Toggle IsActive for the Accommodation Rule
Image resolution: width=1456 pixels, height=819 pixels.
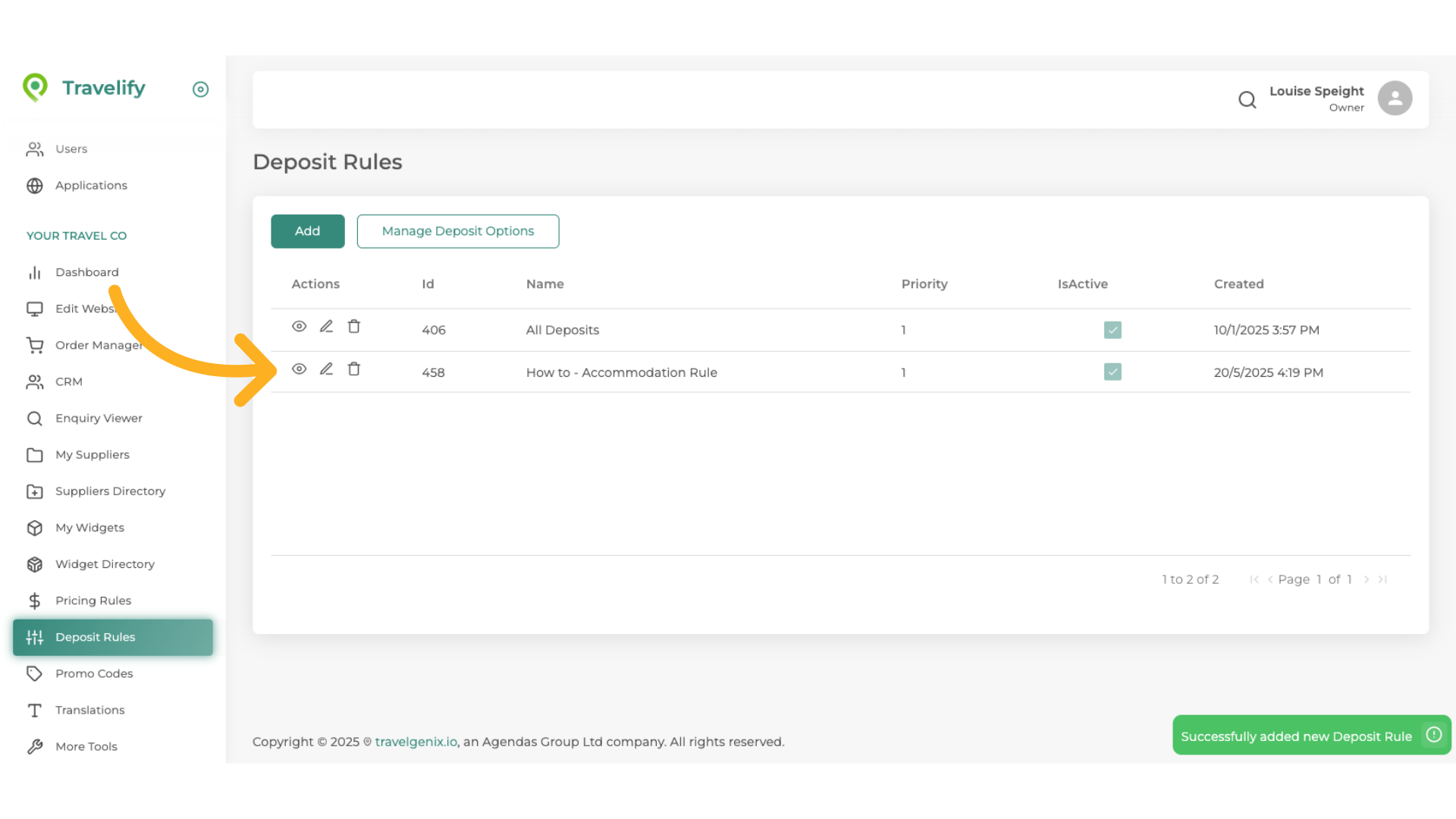[1112, 372]
